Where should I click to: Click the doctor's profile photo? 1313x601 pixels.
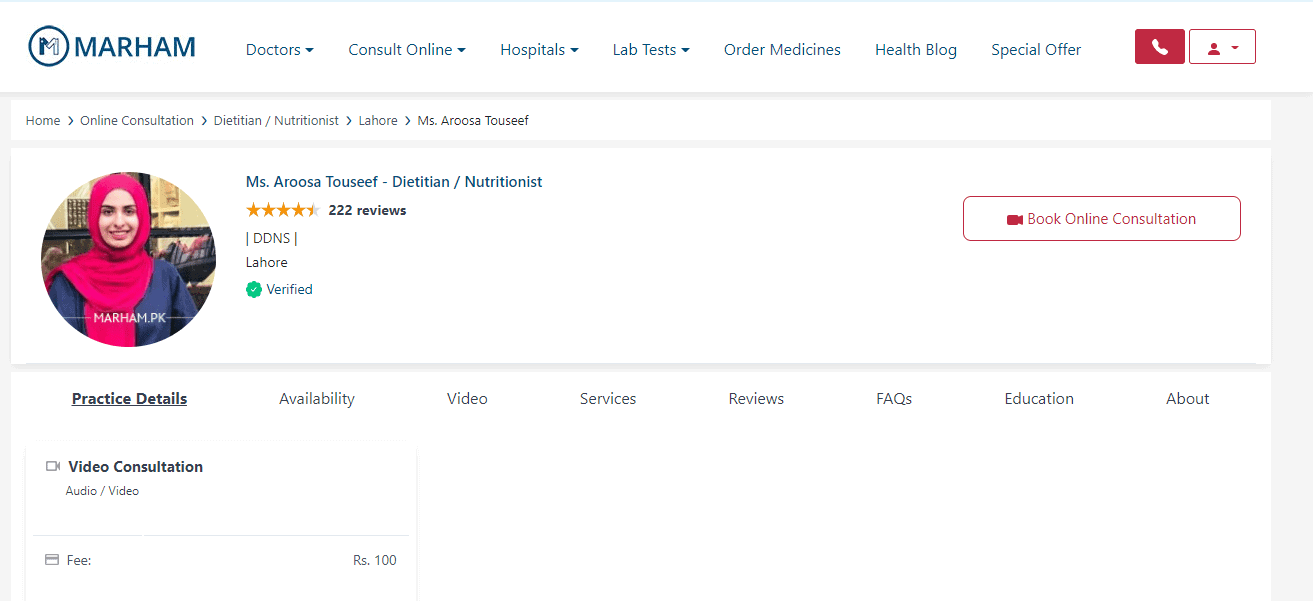pyautogui.click(x=128, y=259)
